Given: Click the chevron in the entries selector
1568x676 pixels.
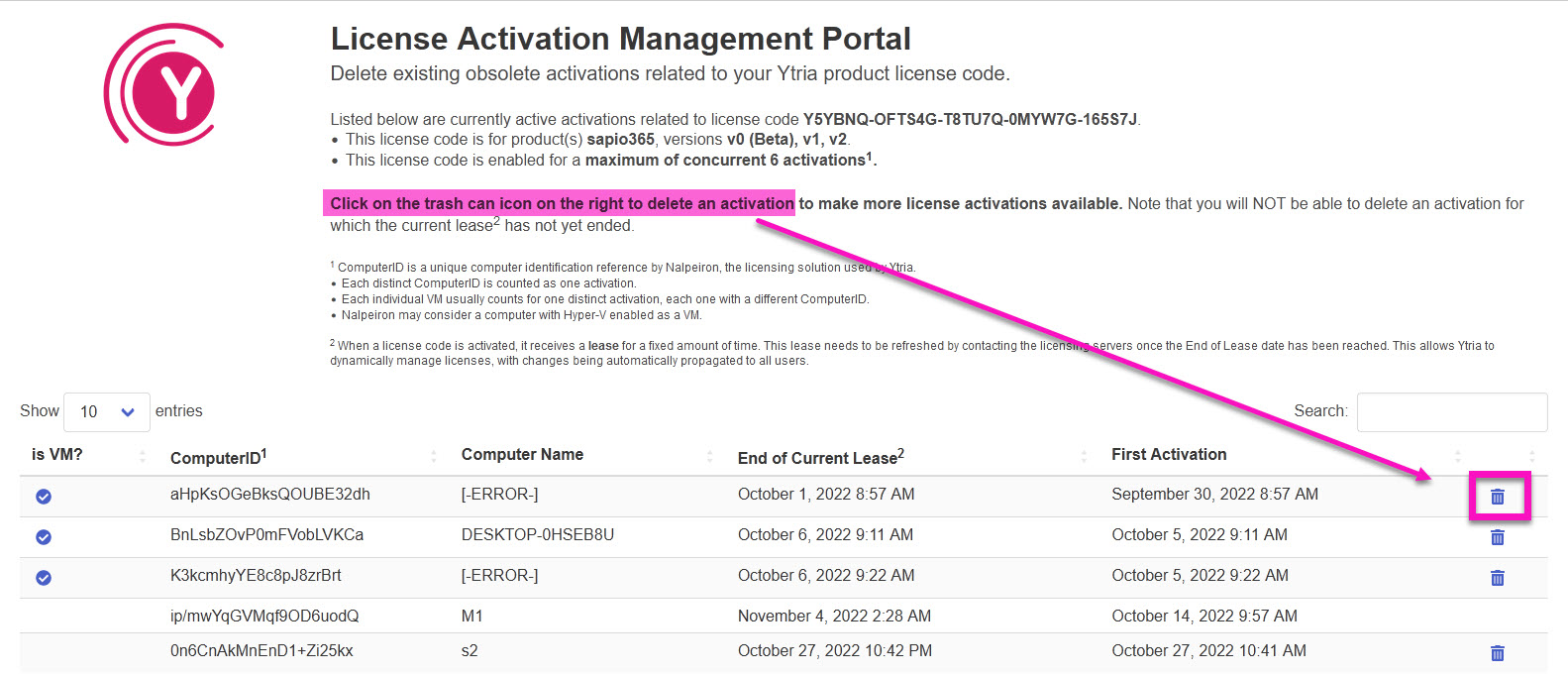Looking at the screenshot, I should 128,412.
